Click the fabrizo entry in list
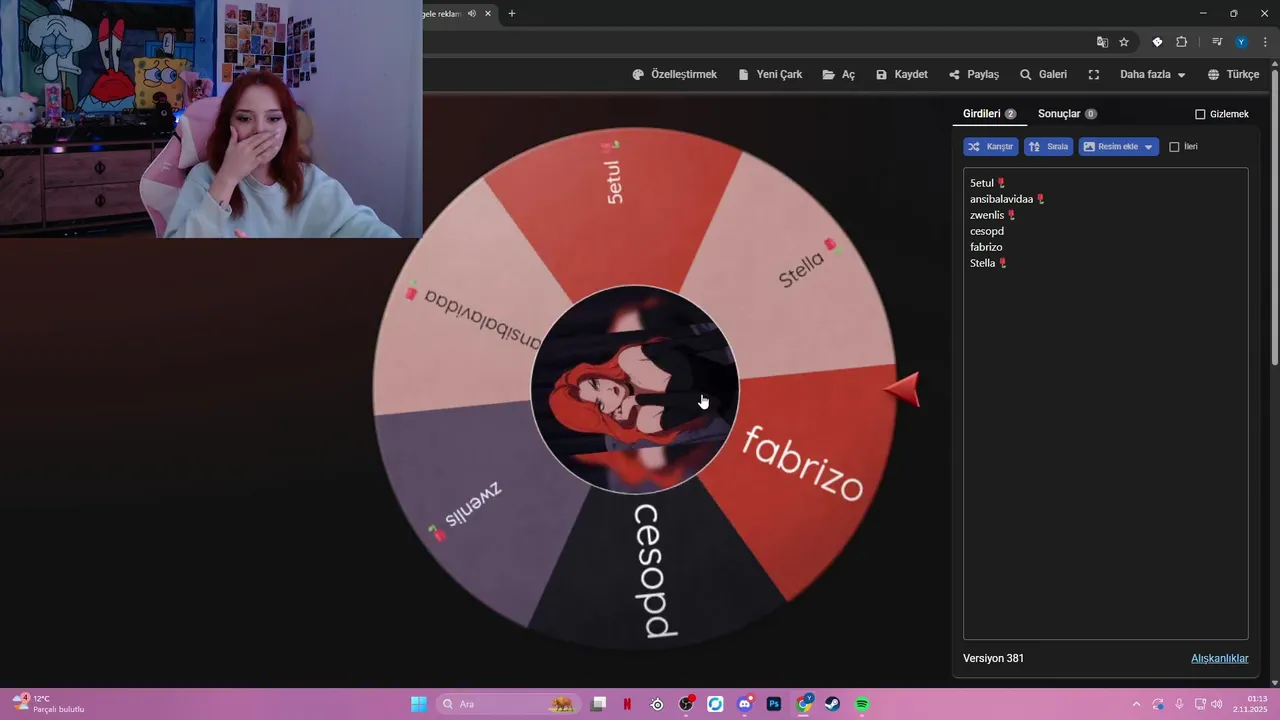This screenshot has height=720, width=1280. 986,247
